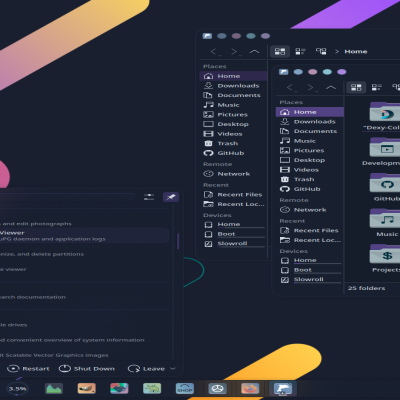This screenshot has height=400, width=400.
Task: Go back in the front Dolphin window
Action: [291, 88]
